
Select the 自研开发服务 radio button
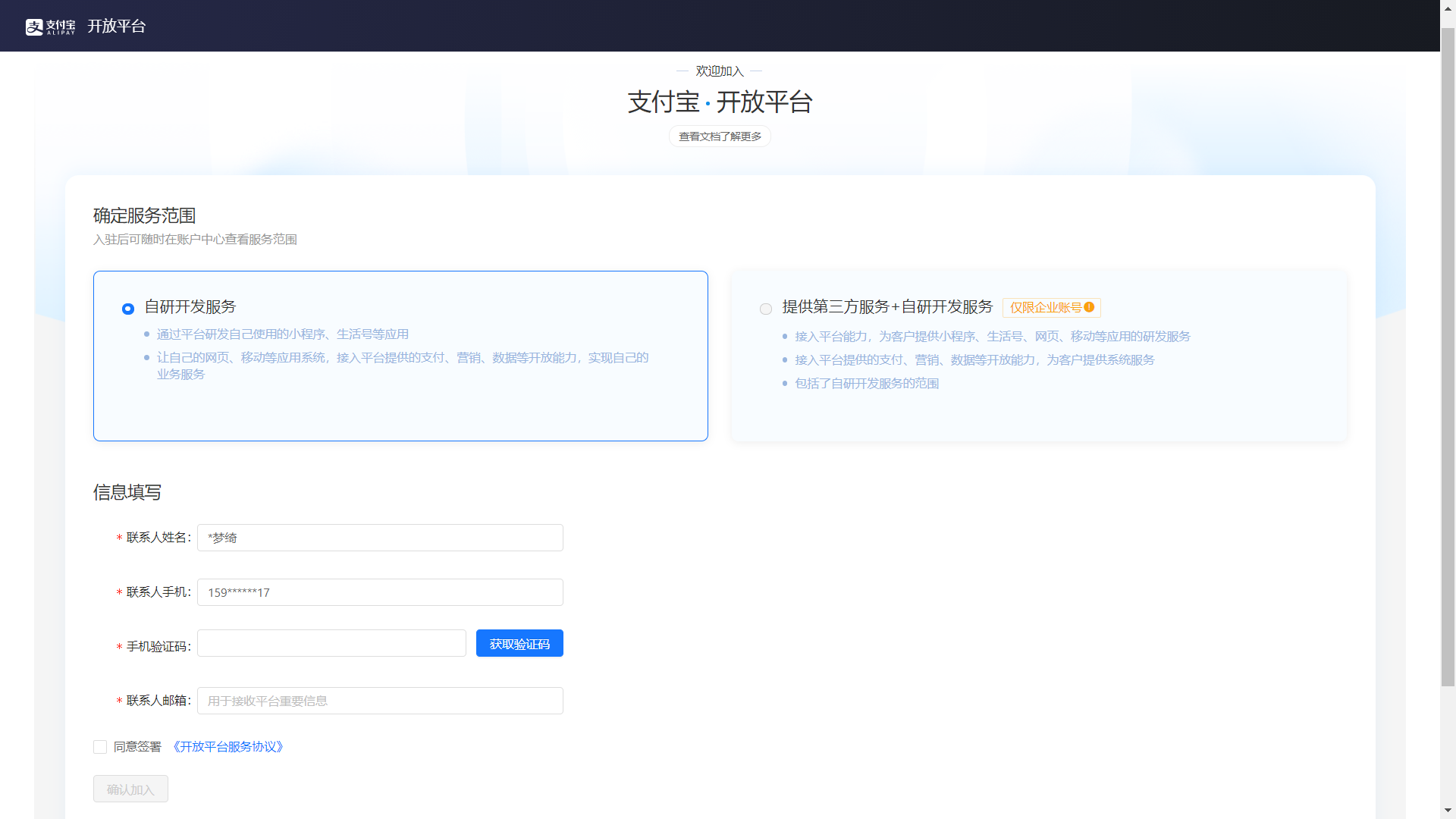128,309
